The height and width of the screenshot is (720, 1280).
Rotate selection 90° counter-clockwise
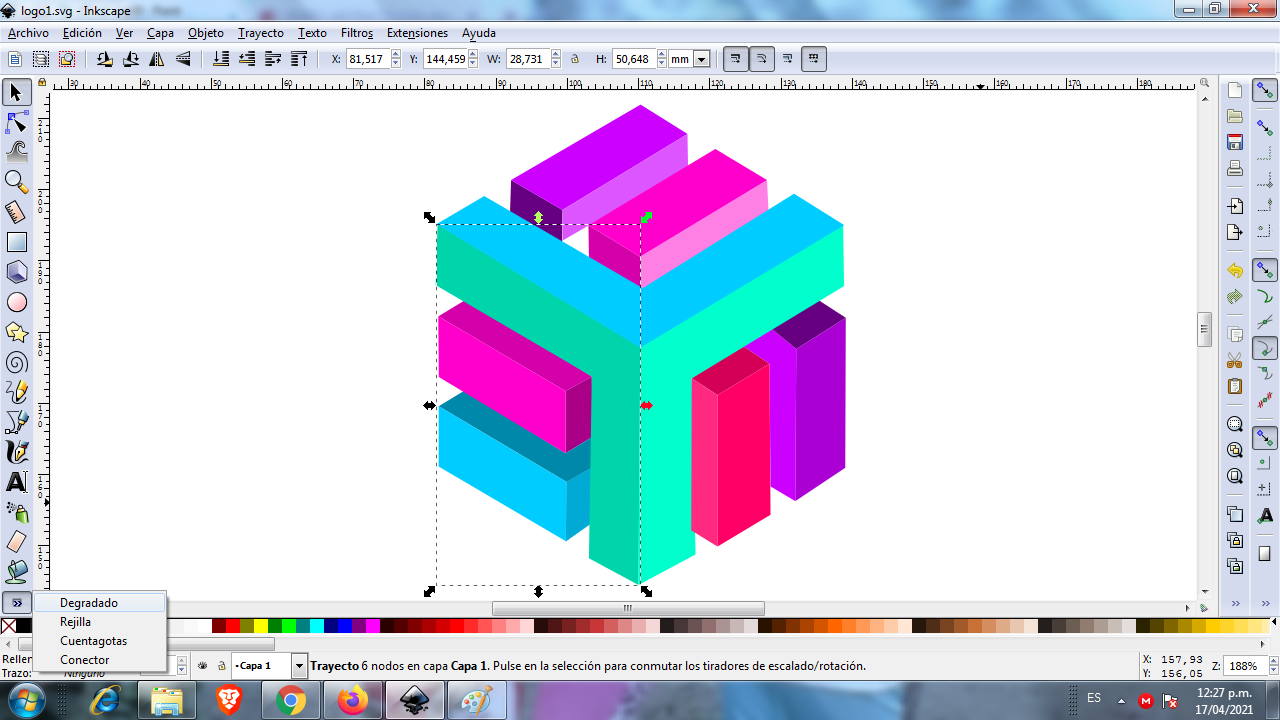(104, 59)
